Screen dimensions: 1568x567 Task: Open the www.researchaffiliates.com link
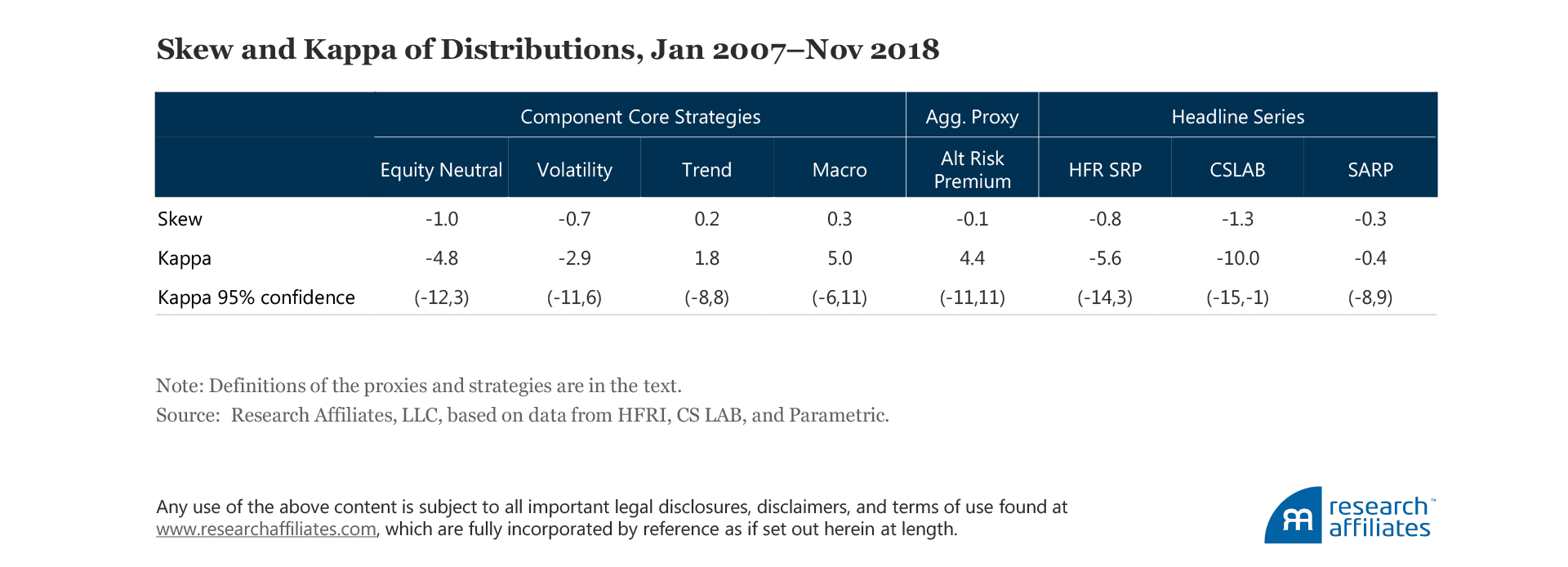[266, 529]
